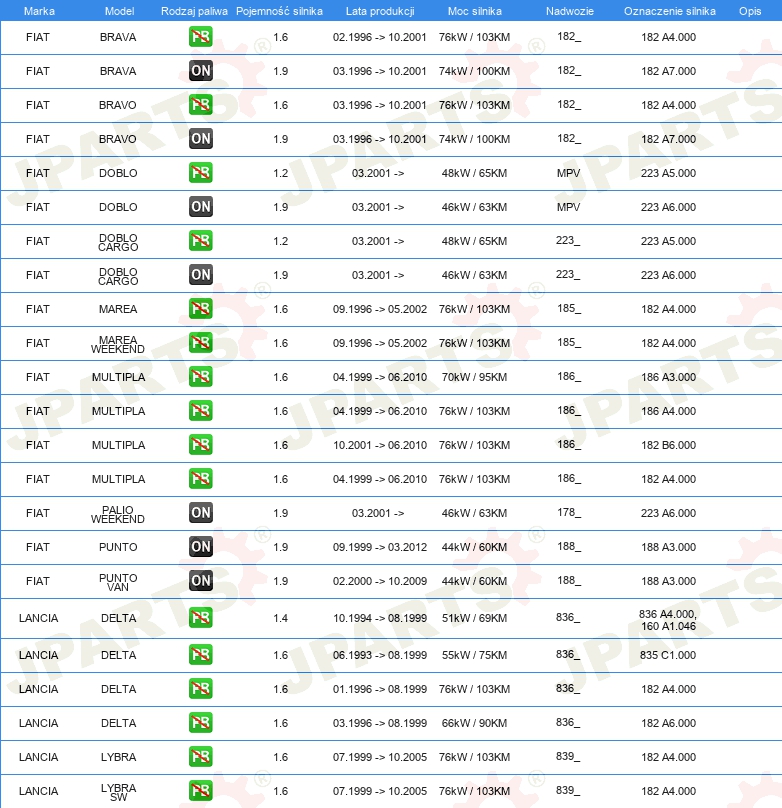The image size is (782, 808).
Task: Select petrol icon for MULTIPLA with engine 186 A3.000
Action: tap(200, 377)
